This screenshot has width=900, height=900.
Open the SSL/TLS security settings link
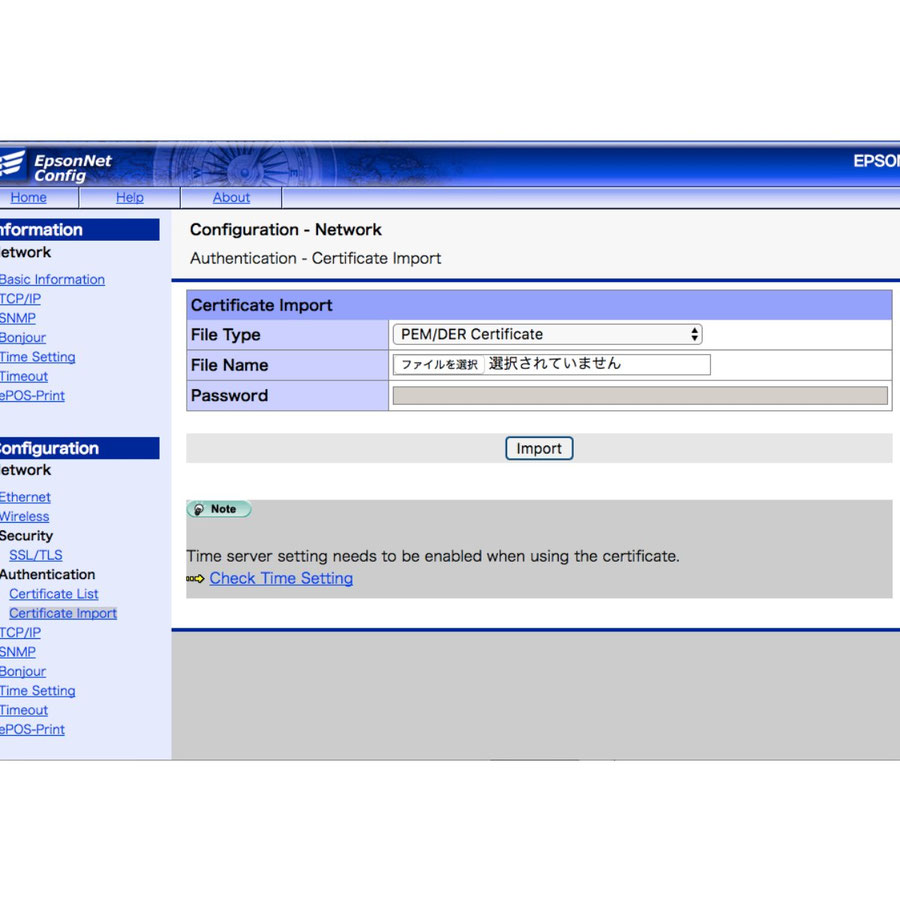click(x=36, y=555)
